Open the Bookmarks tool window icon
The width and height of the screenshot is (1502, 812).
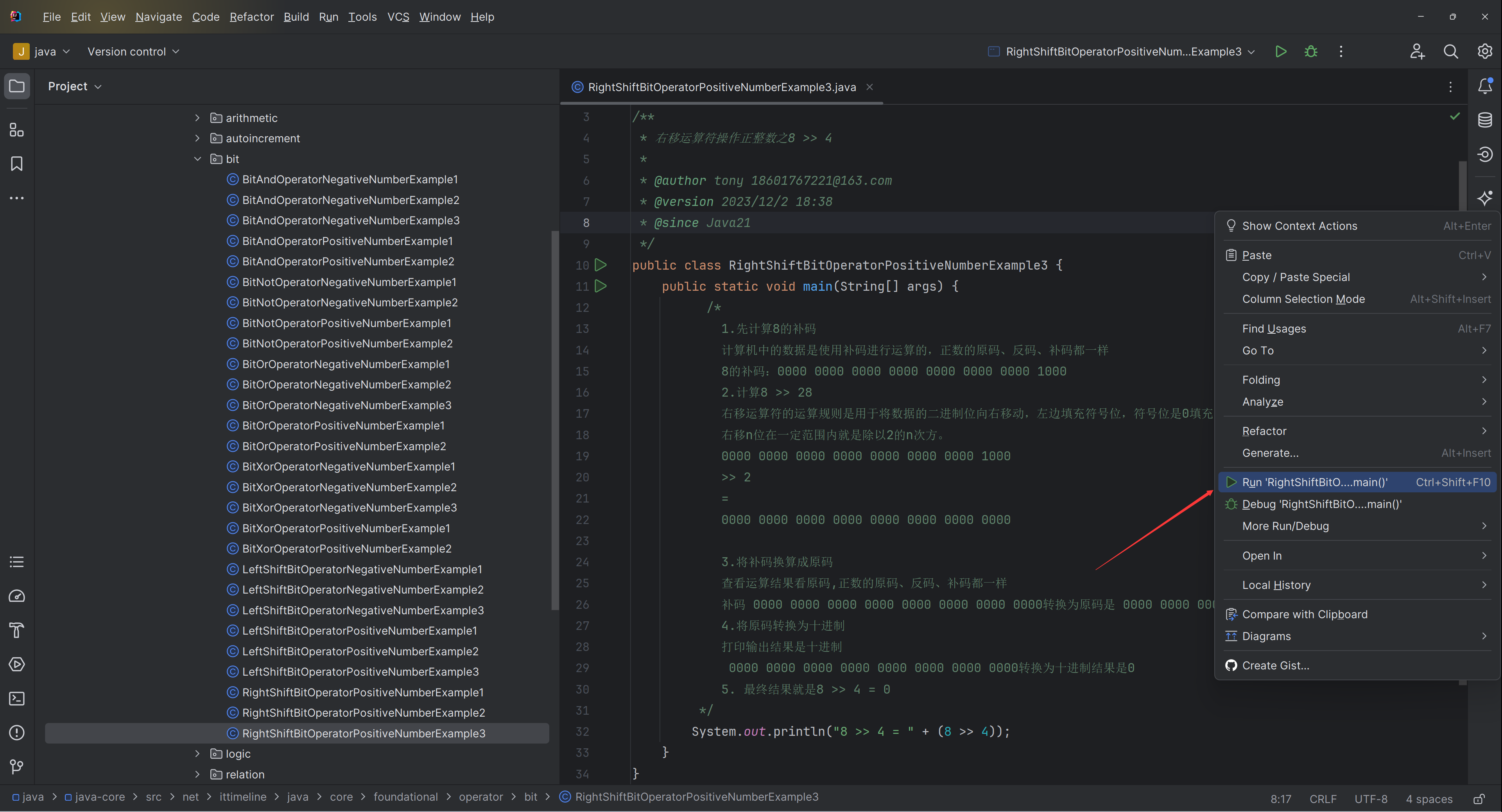tap(17, 164)
